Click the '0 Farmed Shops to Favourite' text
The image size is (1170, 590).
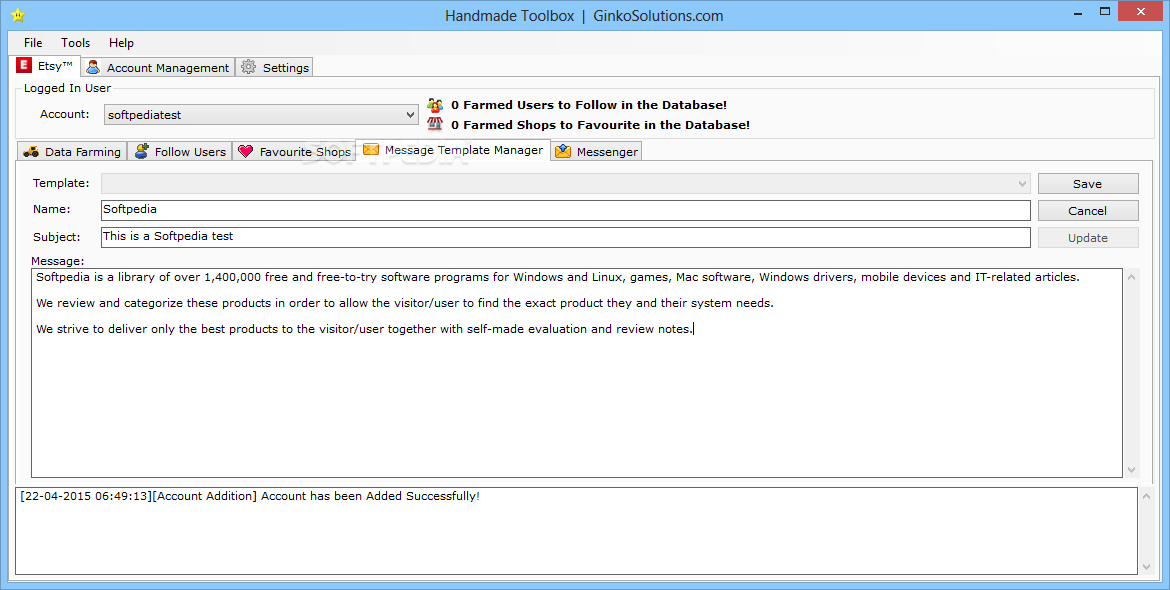click(601, 125)
